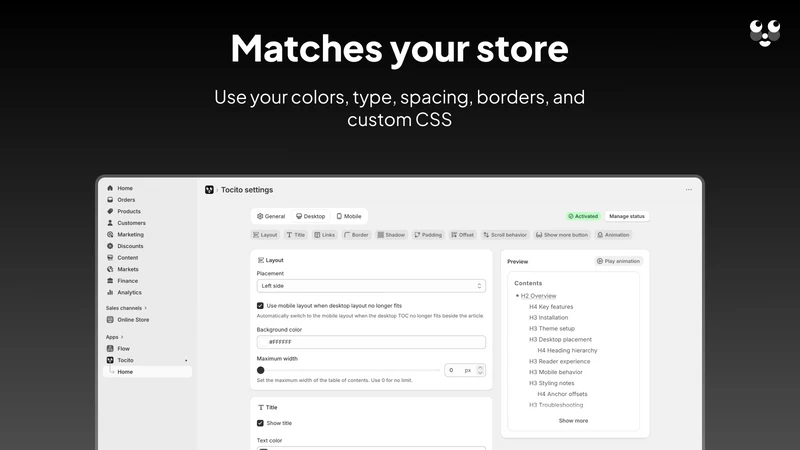The image size is (800, 450).
Task: Click the Maximum width stepper arrows
Action: 480,370
